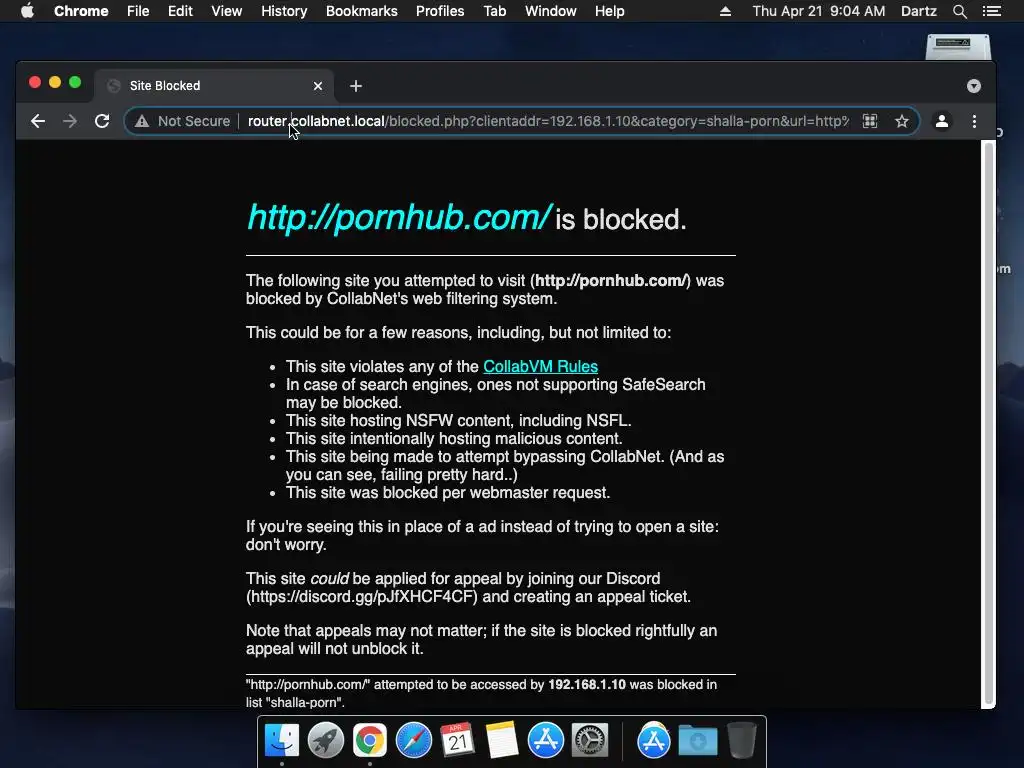The height and width of the screenshot is (768, 1024).
Task: Open the Notification Center list icon
Action: tap(992, 11)
